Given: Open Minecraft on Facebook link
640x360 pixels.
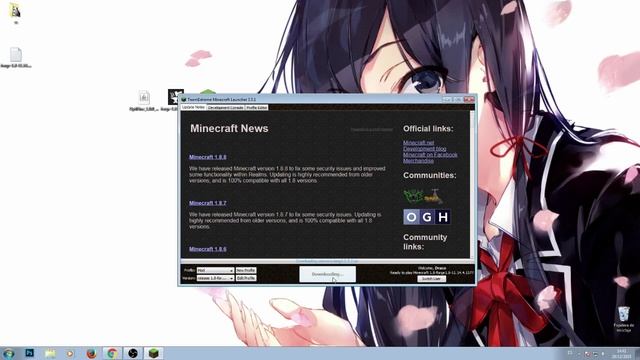Looking at the screenshot, I should (430, 155).
